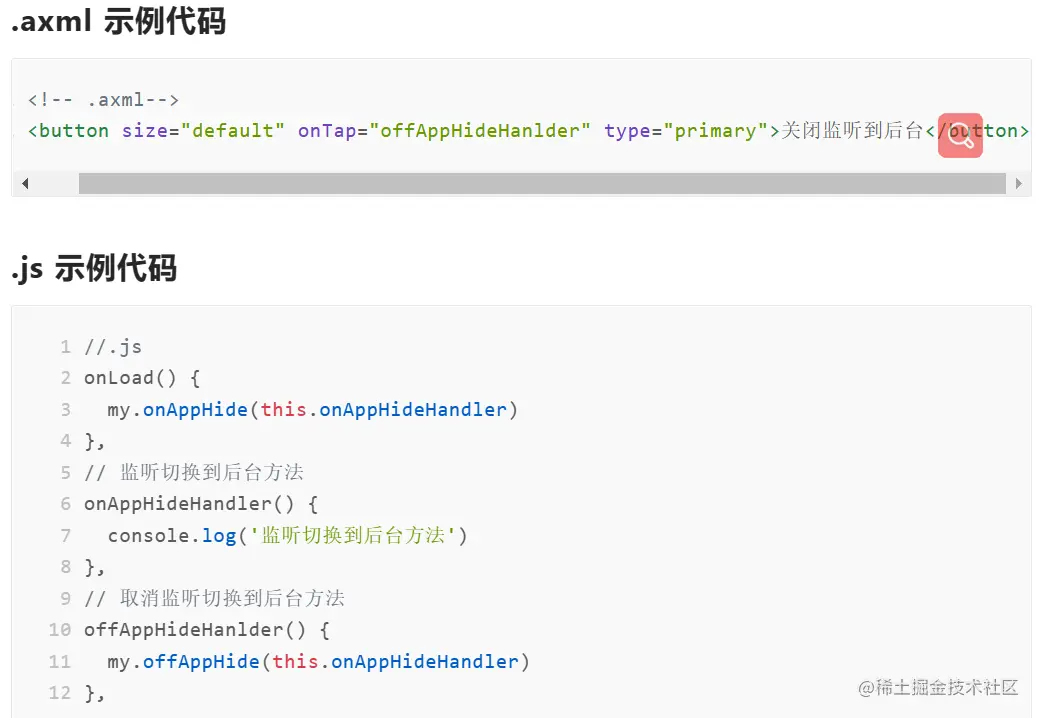
Task: Click the horizontal scrollbar thumb under axml code
Action: [542, 183]
